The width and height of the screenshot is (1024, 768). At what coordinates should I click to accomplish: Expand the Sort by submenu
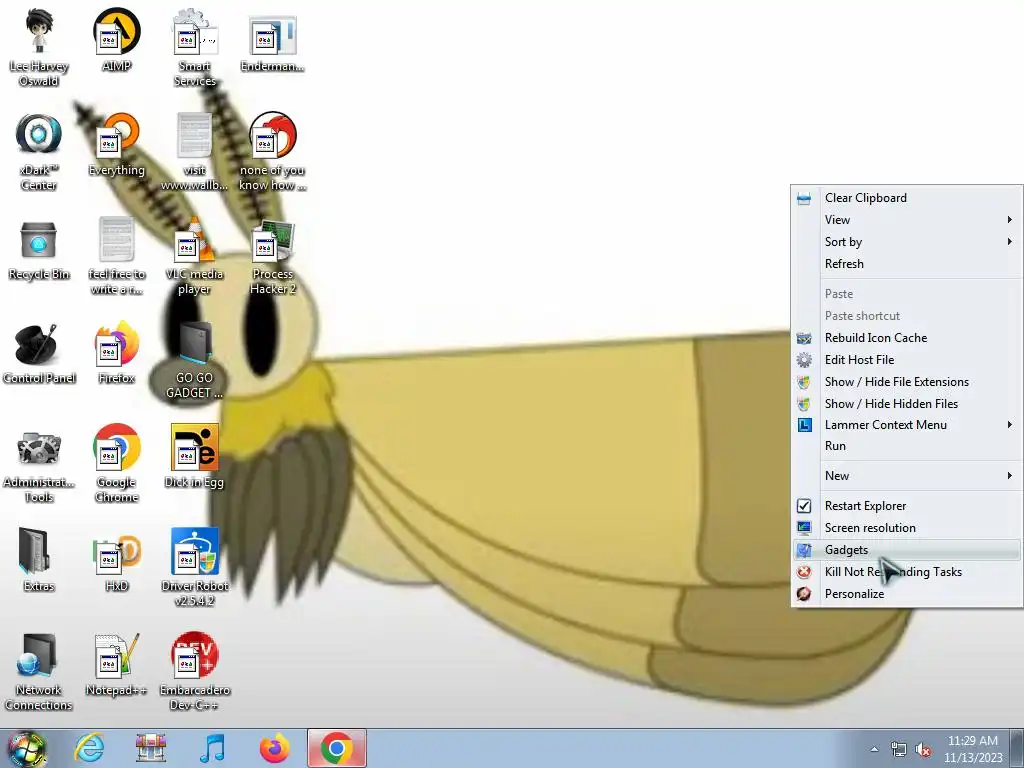[906, 242]
